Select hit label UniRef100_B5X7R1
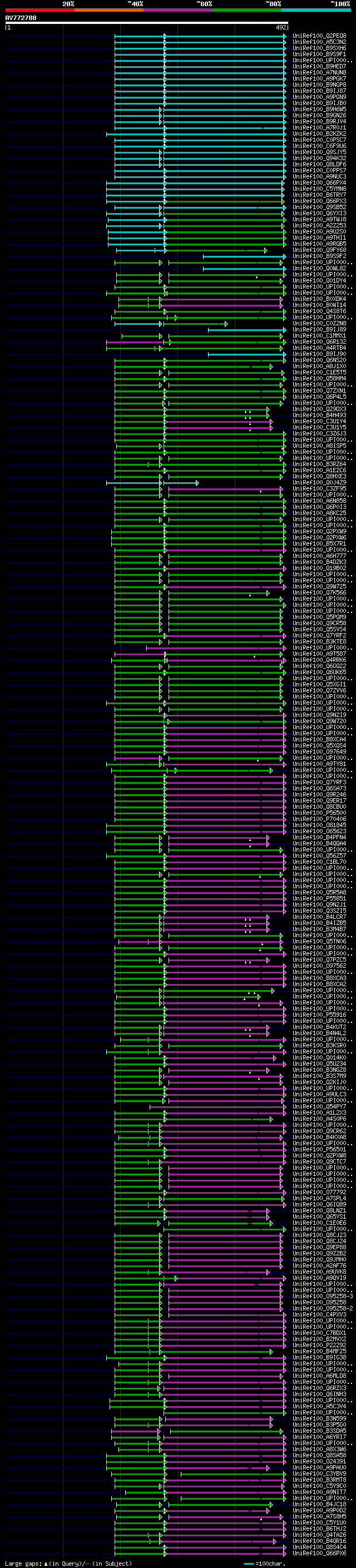This screenshot has width=356, height=1568. click(319, 544)
